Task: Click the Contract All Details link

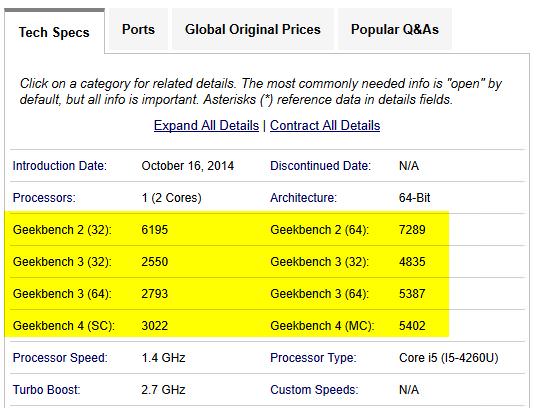Action: [x=325, y=125]
